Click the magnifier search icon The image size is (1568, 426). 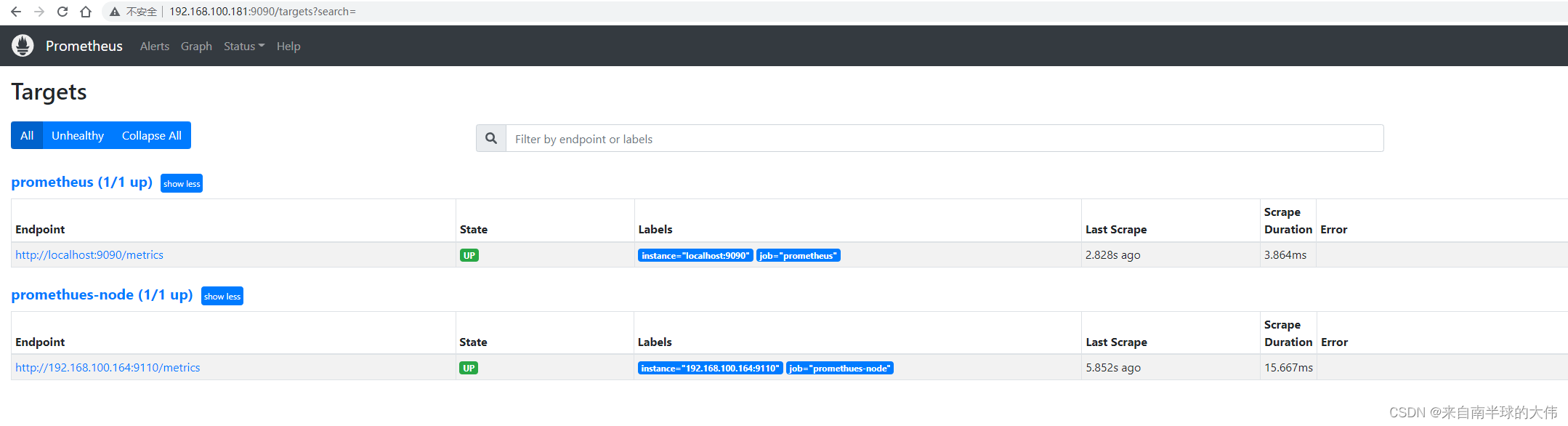pyautogui.click(x=491, y=138)
